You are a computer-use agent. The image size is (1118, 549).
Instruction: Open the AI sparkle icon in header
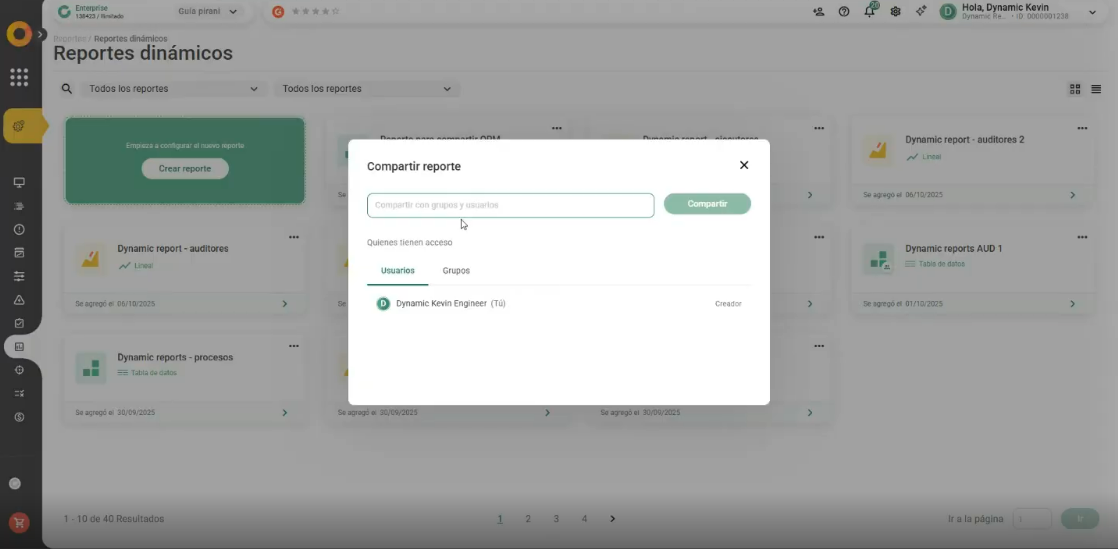coord(920,12)
